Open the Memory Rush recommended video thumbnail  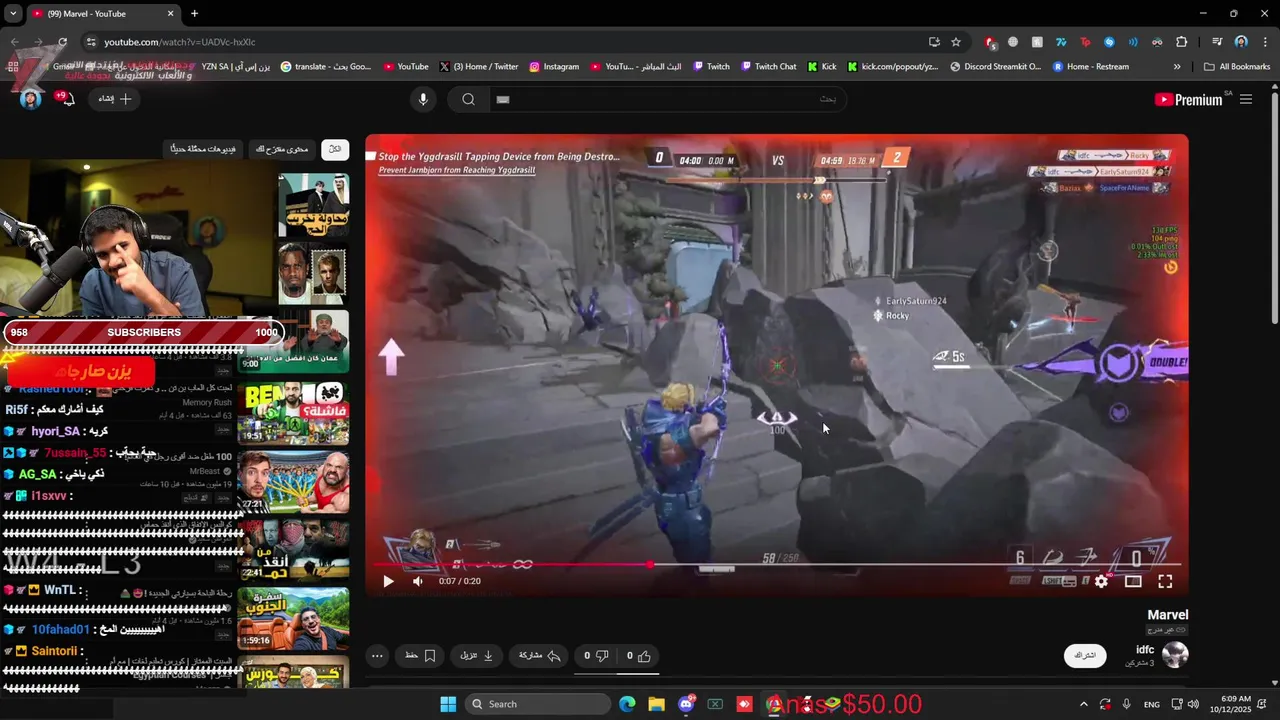tap(293, 413)
